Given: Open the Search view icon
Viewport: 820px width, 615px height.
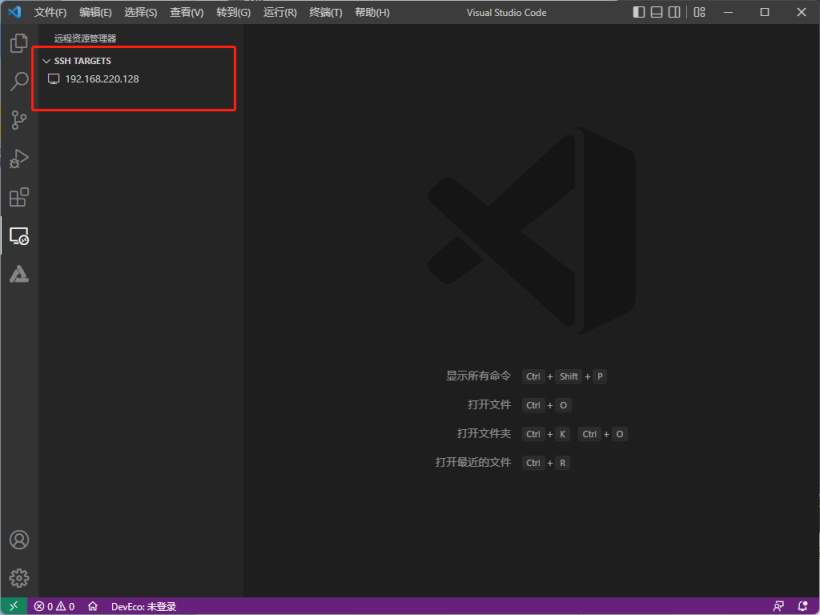Looking at the screenshot, I should [x=19, y=82].
